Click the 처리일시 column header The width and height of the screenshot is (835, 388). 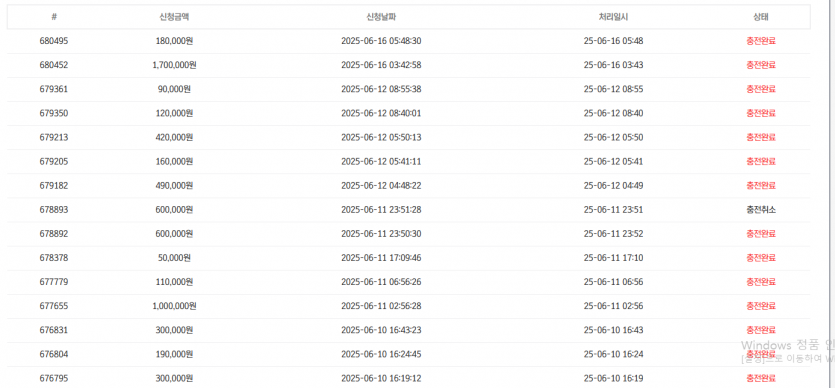(613, 17)
